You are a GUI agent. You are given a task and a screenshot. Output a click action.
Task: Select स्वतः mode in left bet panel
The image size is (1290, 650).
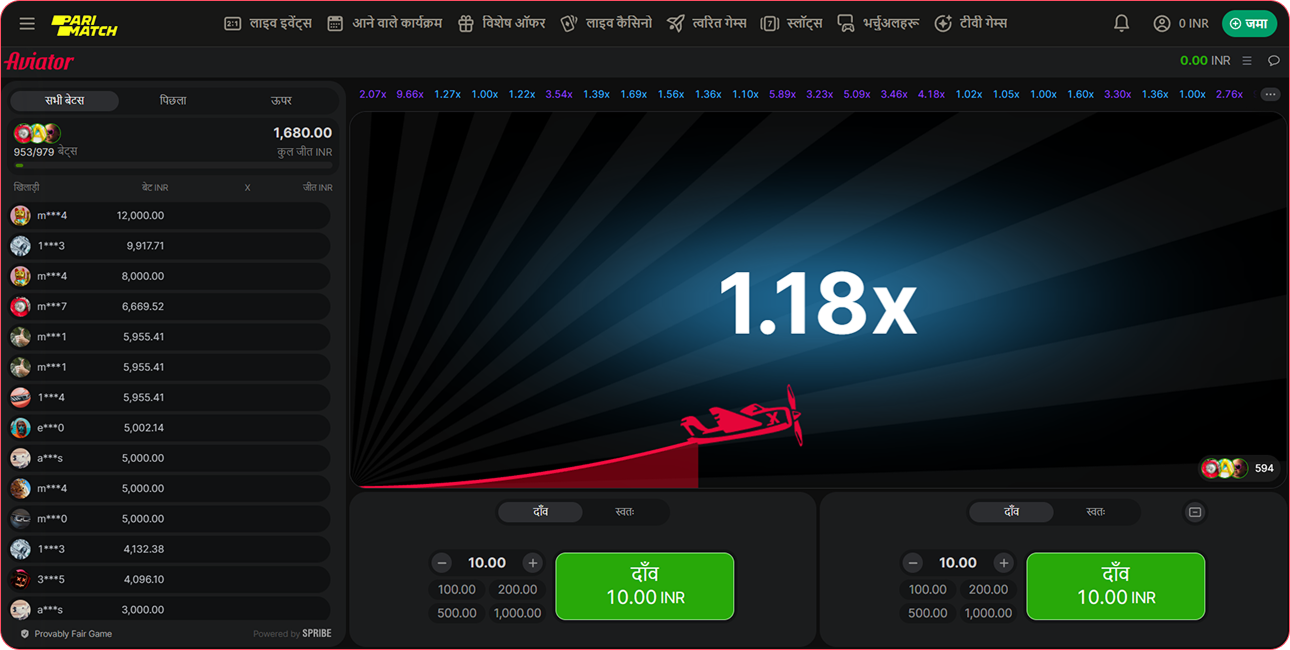pyautogui.click(x=625, y=512)
